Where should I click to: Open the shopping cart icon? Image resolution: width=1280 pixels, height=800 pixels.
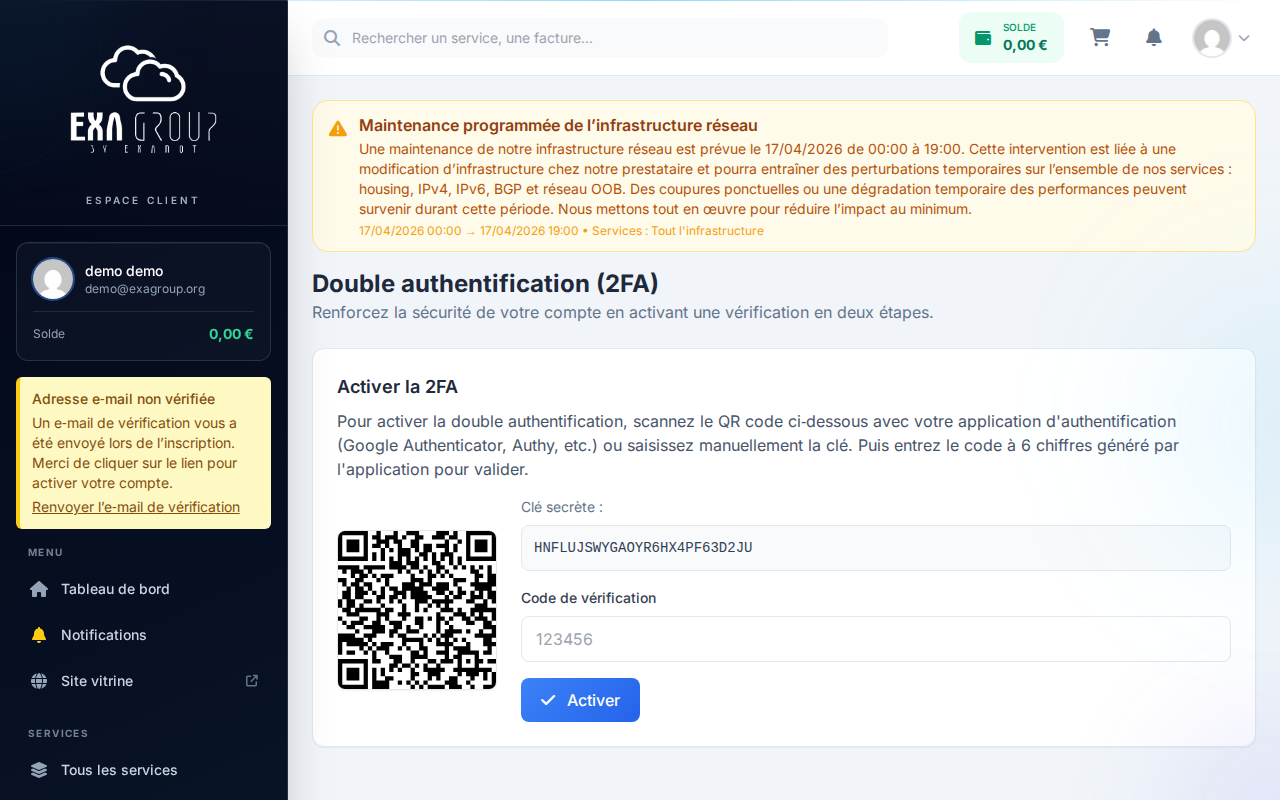point(1100,38)
